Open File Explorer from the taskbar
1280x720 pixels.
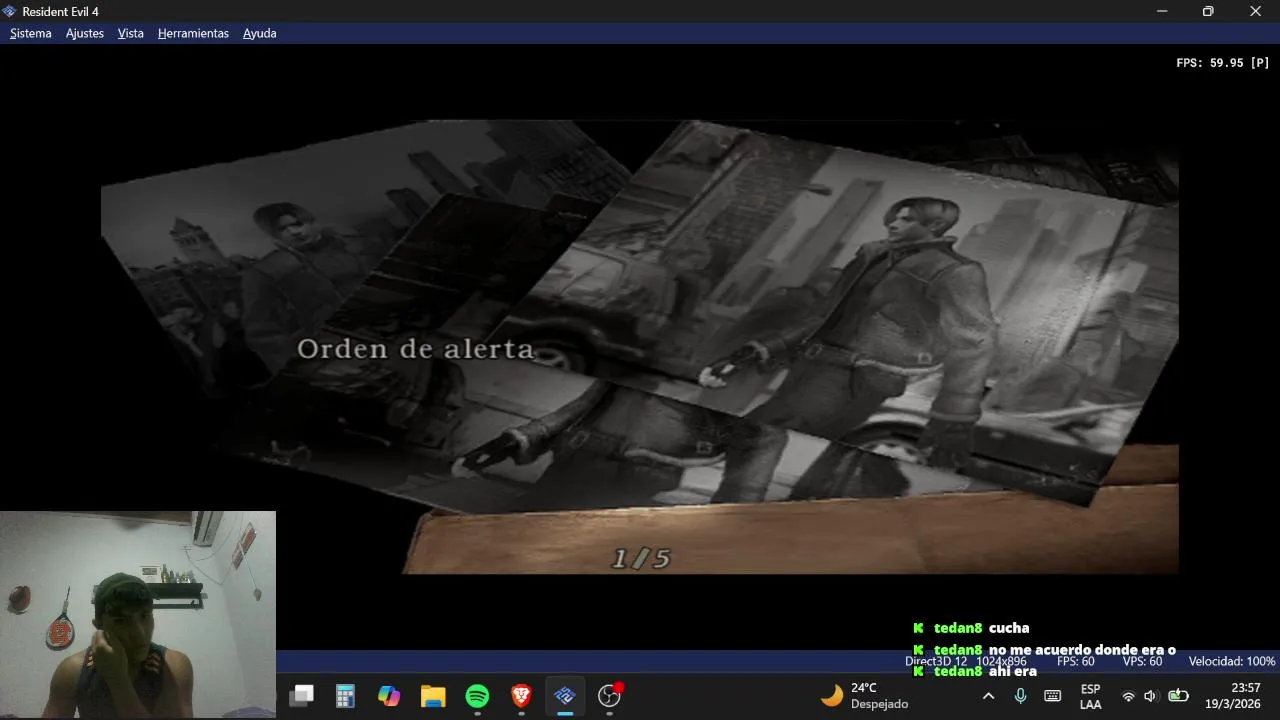(x=433, y=695)
